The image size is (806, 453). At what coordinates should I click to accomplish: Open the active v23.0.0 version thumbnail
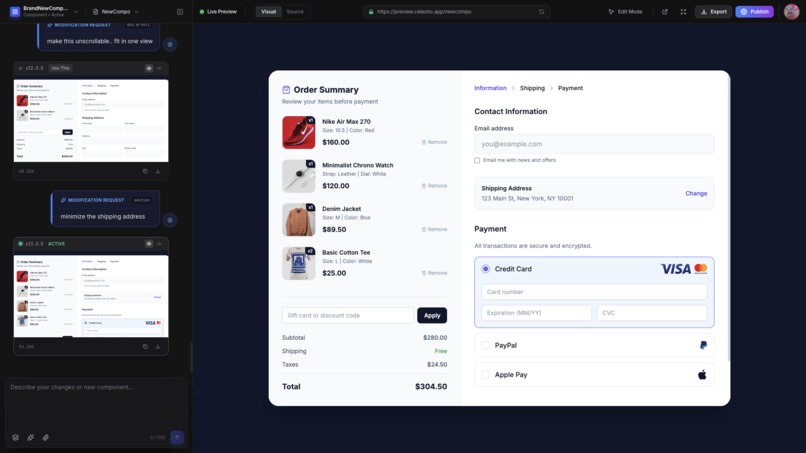coord(91,296)
